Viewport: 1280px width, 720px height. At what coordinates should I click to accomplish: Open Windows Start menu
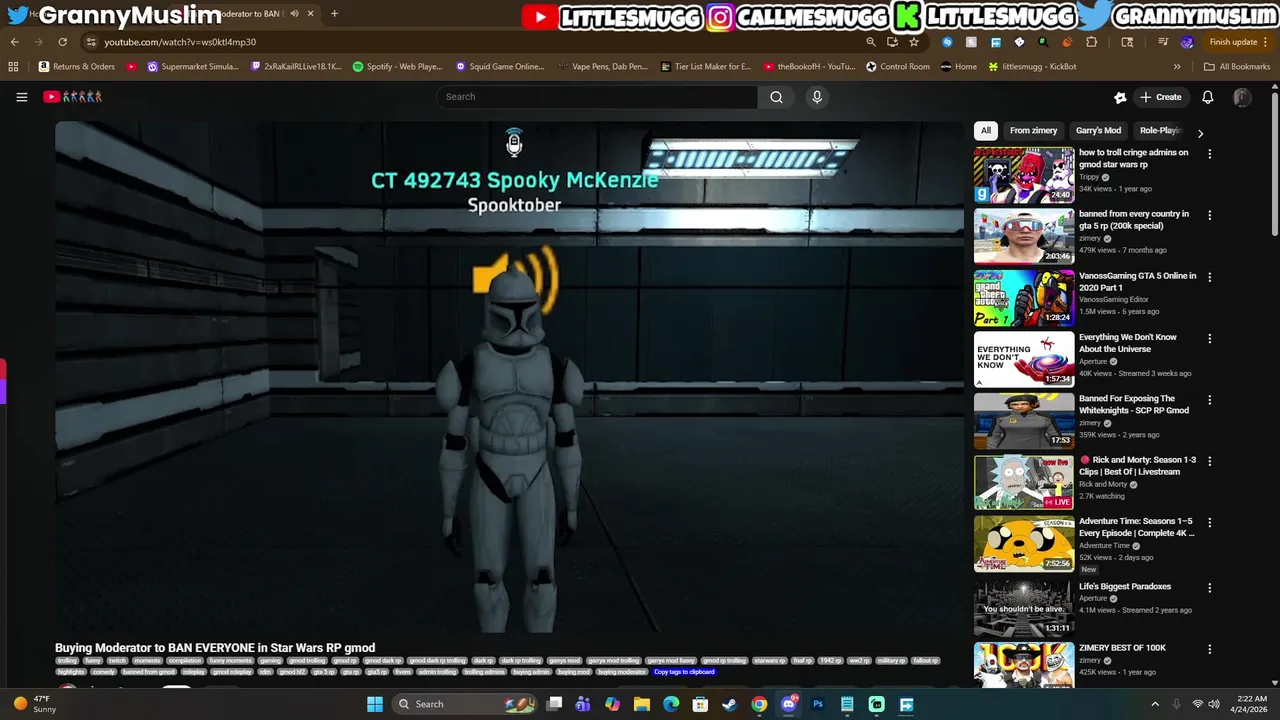(x=374, y=704)
